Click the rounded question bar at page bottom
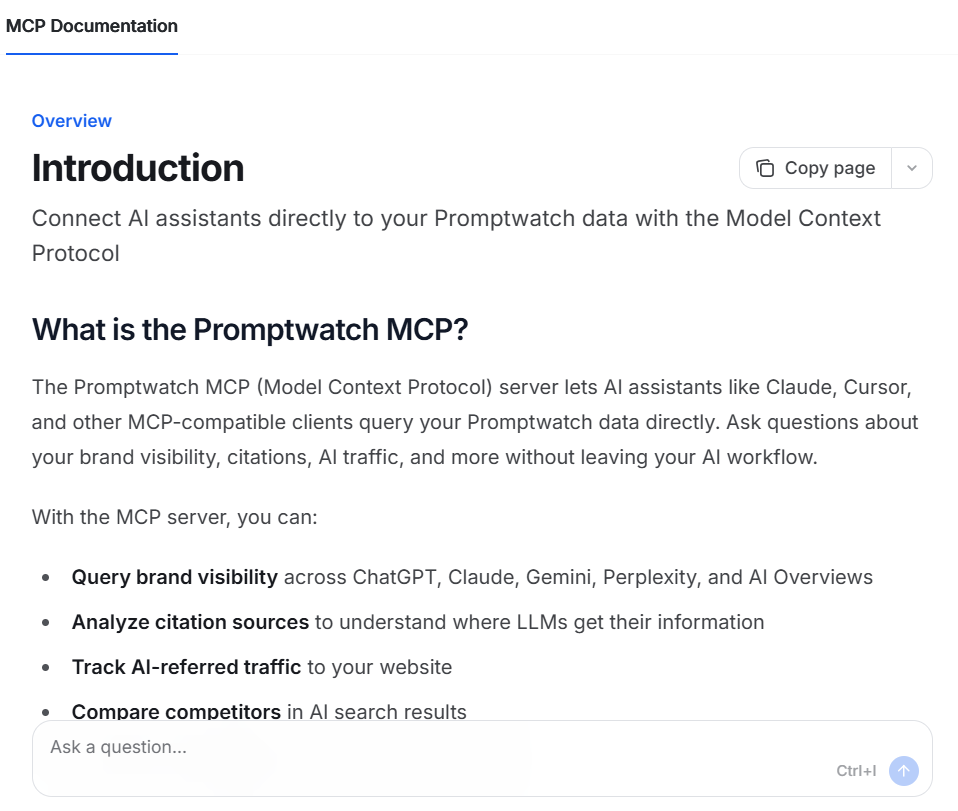 tap(480, 757)
